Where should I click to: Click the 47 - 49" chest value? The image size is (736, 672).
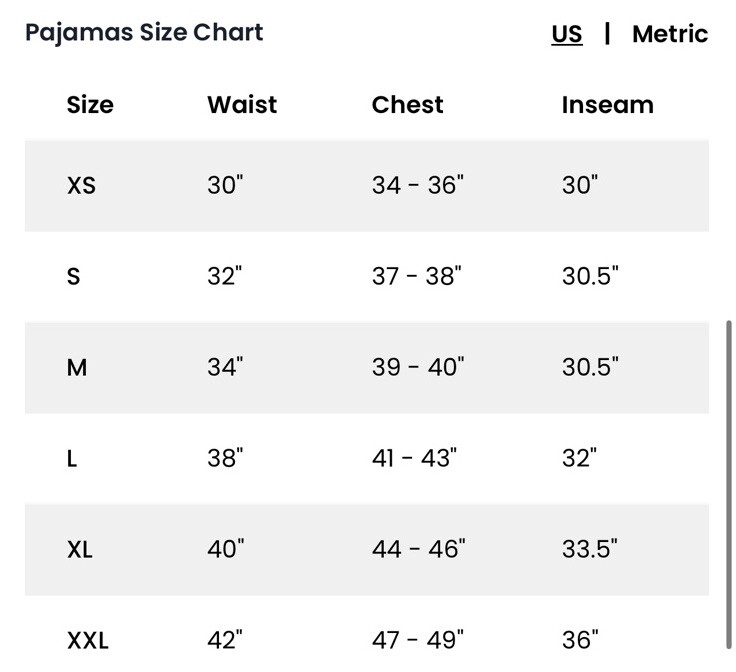click(417, 639)
